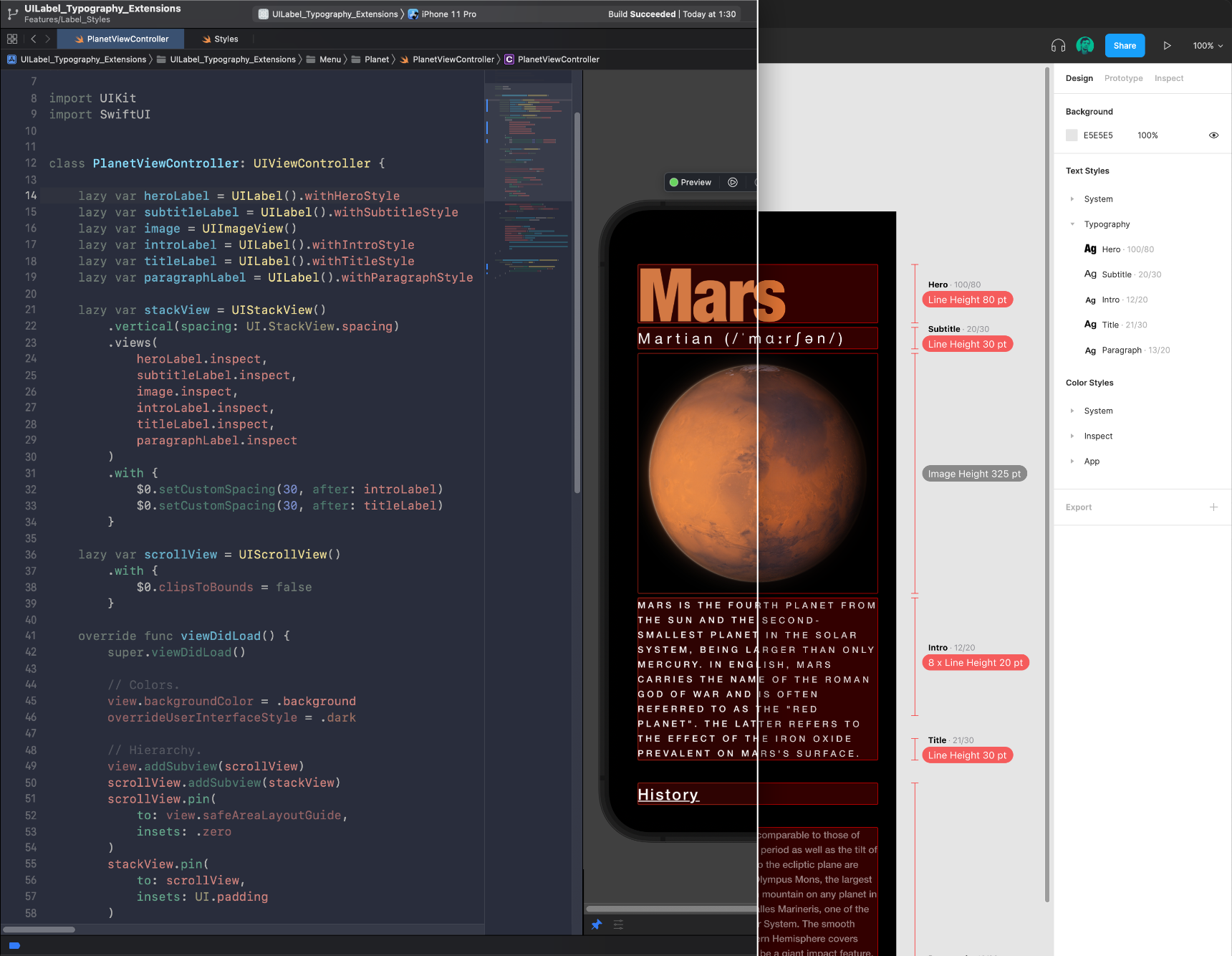Viewport: 1232px width, 956px height.
Task: Go back with the left navigation arrow
Action: click(33, 39)
